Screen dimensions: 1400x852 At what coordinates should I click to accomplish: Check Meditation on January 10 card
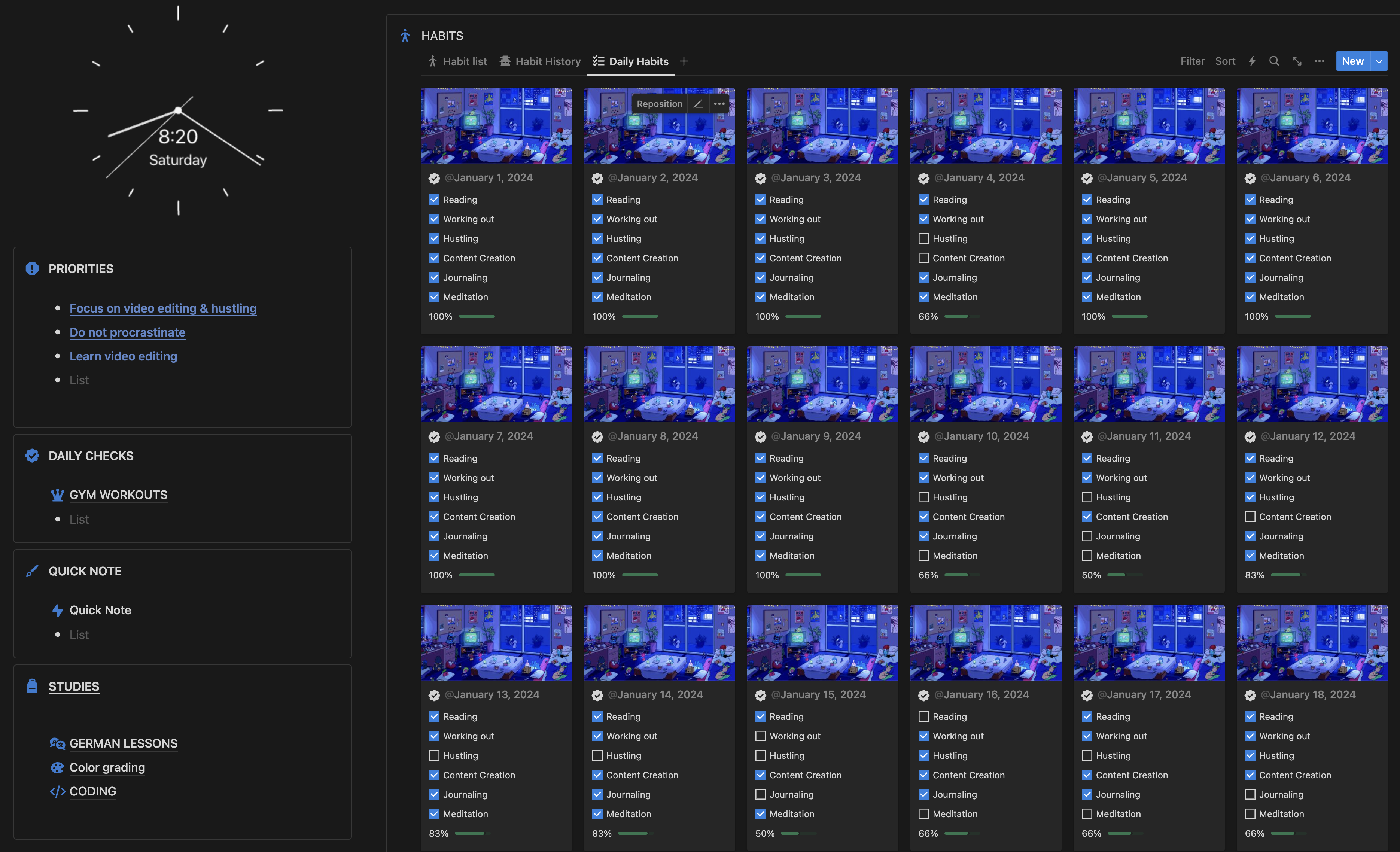click(x=924, y=555)
